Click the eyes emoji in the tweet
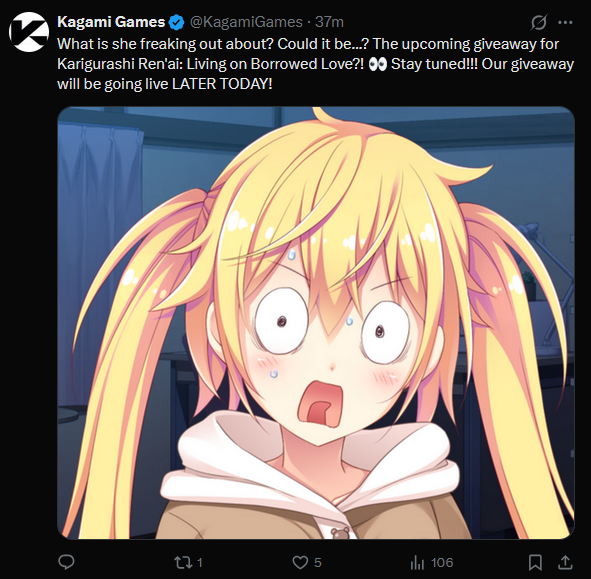Image resolution: width=591 pixels, height=579 pixels. point(378,64)
